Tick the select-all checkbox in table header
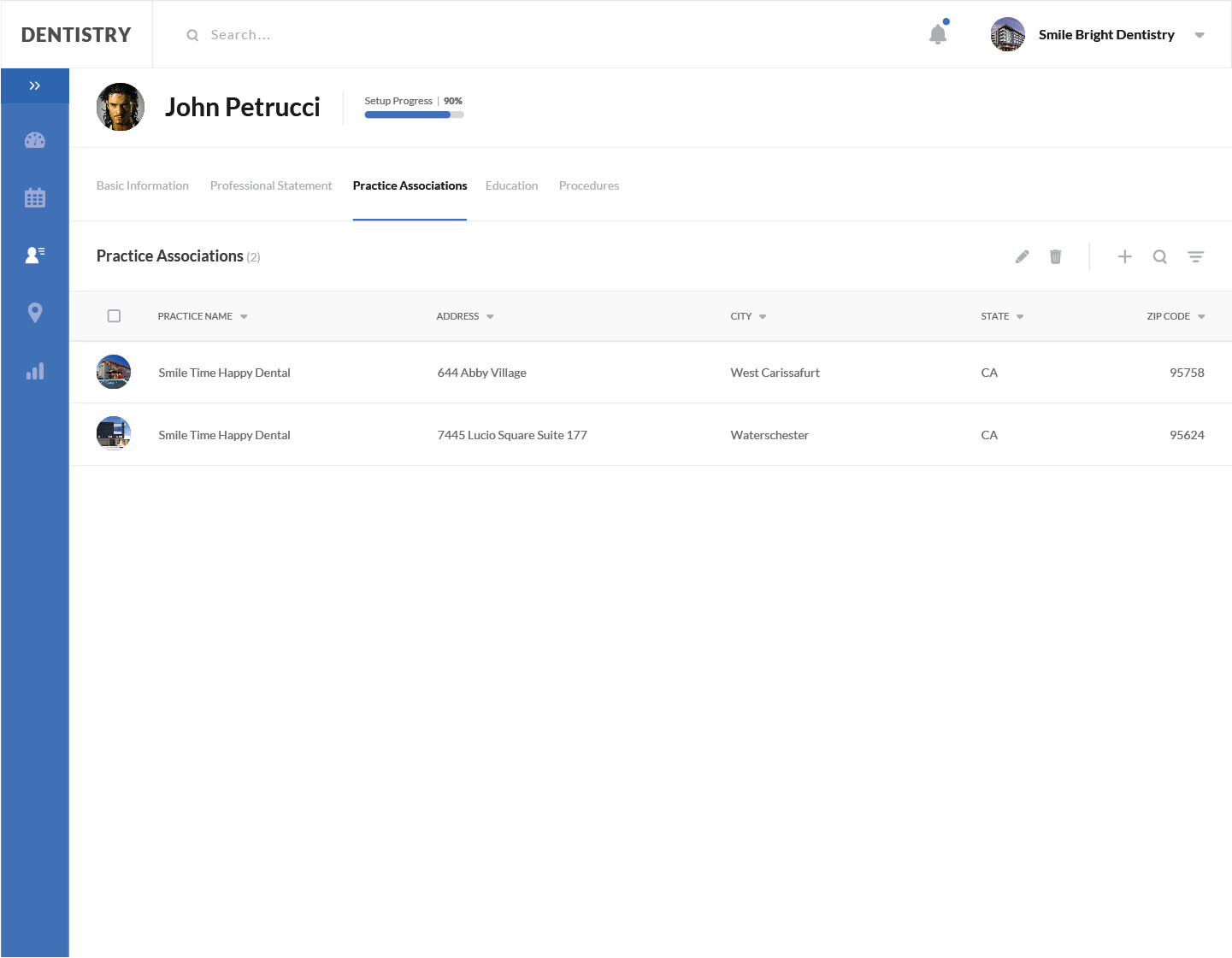1232x958 pixels. (114, 316)
